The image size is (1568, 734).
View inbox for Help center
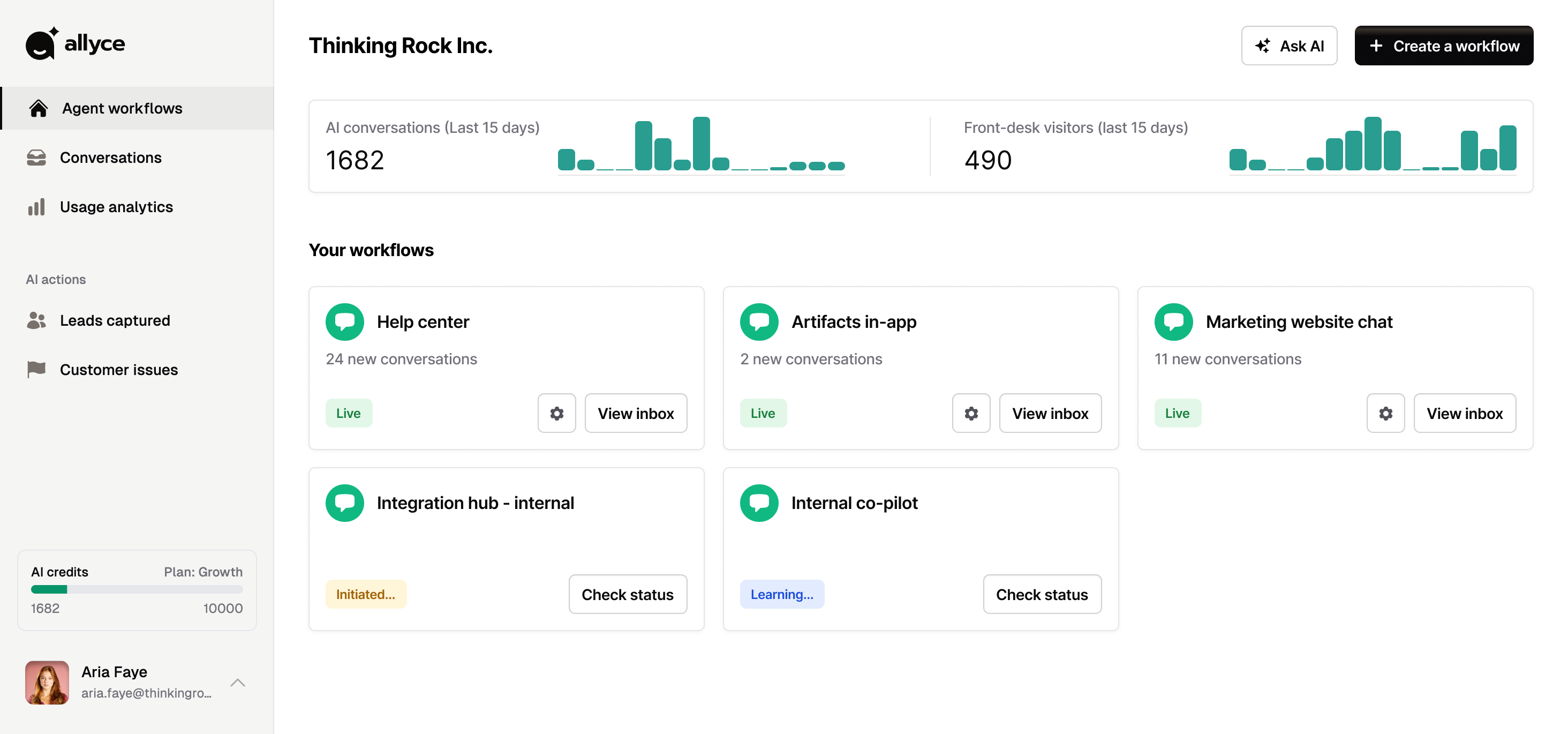(x=636, y=414)
